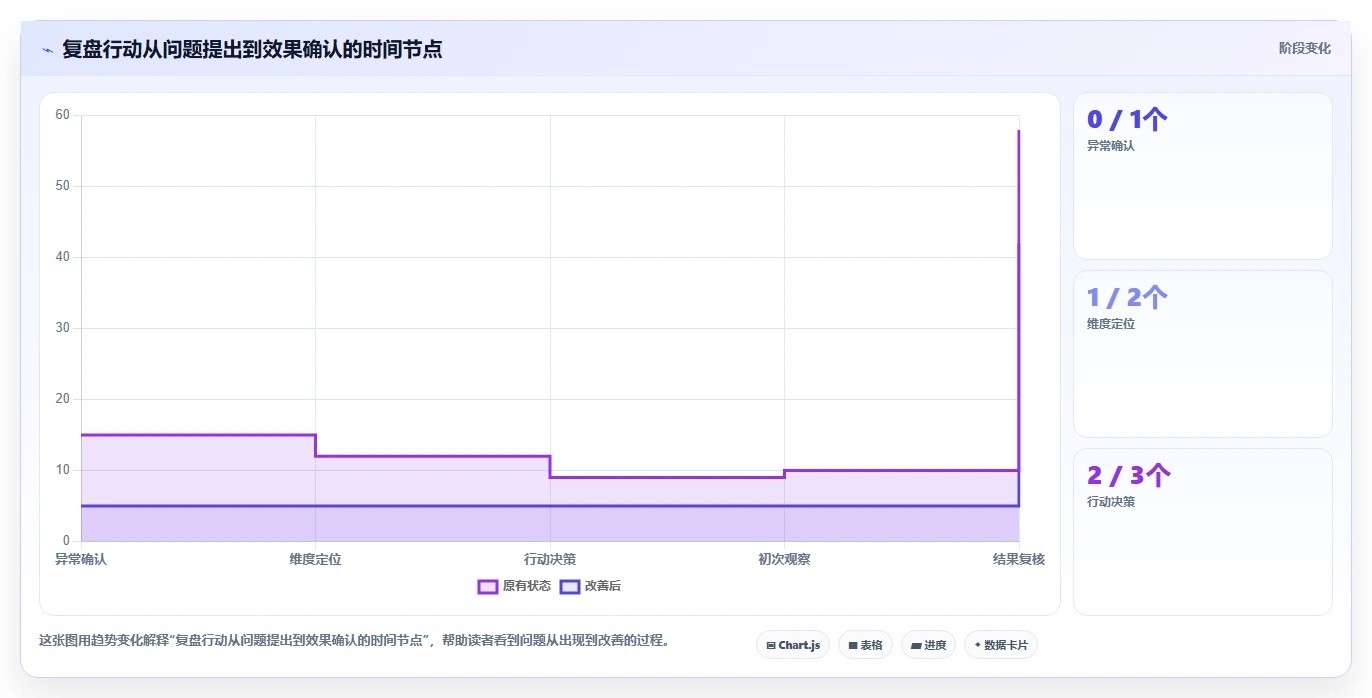Click the 异常确认 x-axis label

[x=81, y=559]
